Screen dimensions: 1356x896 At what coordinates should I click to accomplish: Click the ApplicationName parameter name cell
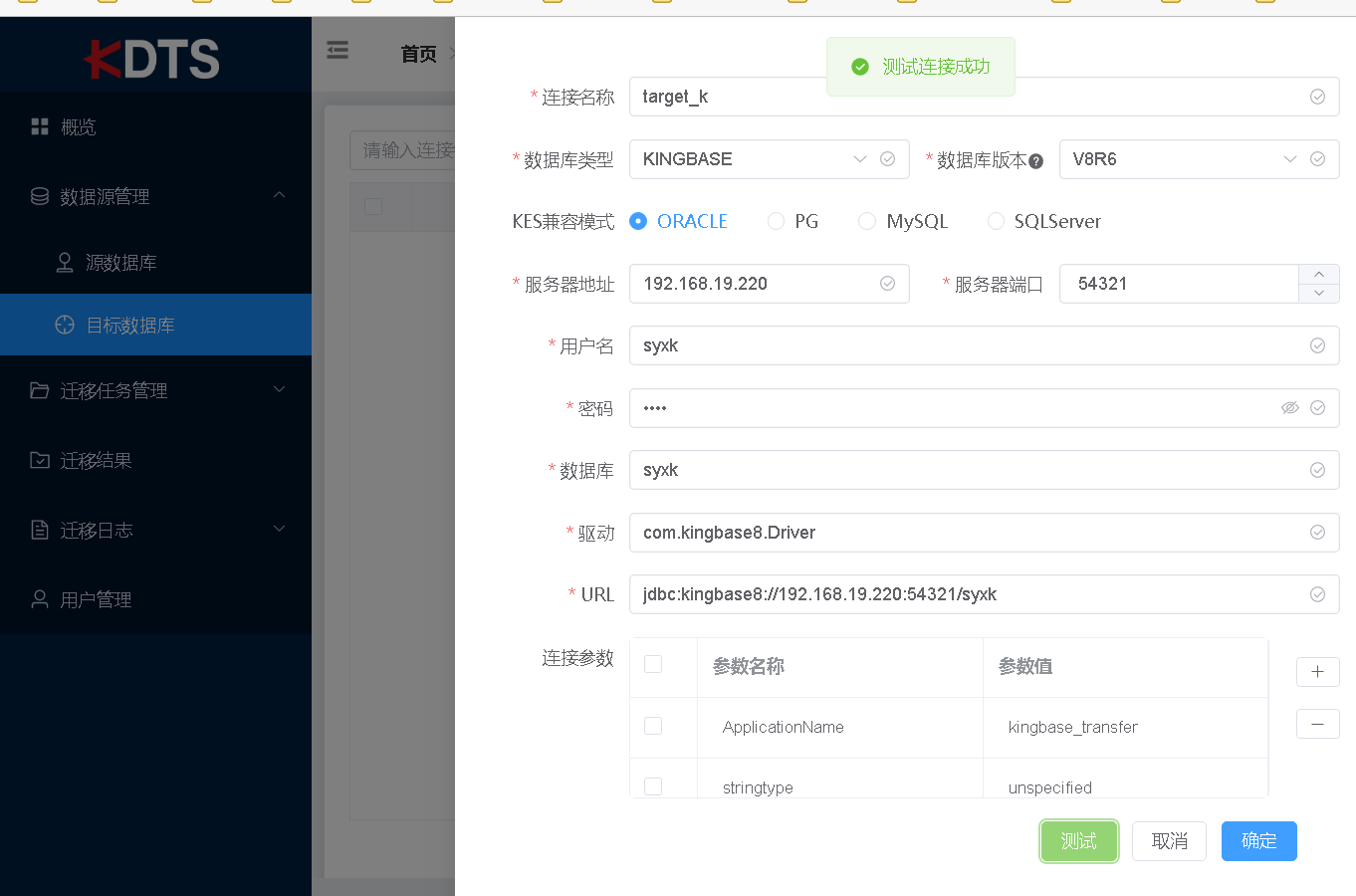pyautogui.click(x=840, y=728)
